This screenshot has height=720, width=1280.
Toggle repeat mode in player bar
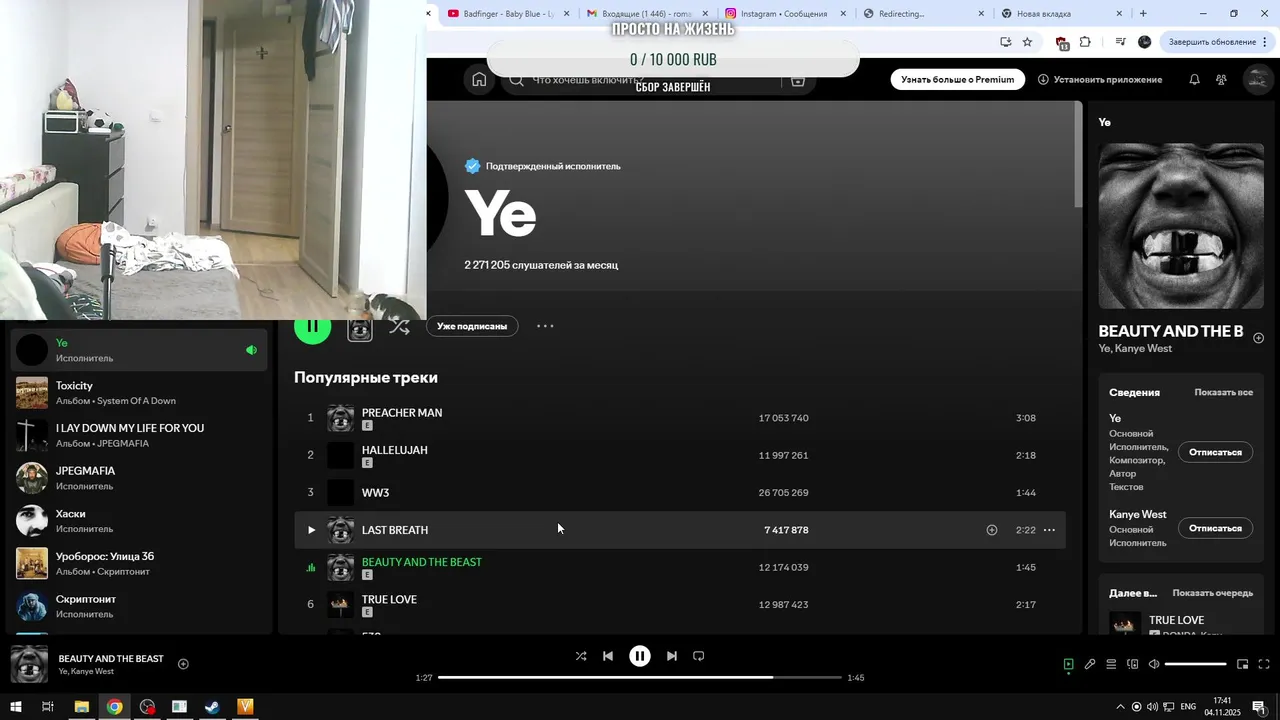[x=699, y=656]
